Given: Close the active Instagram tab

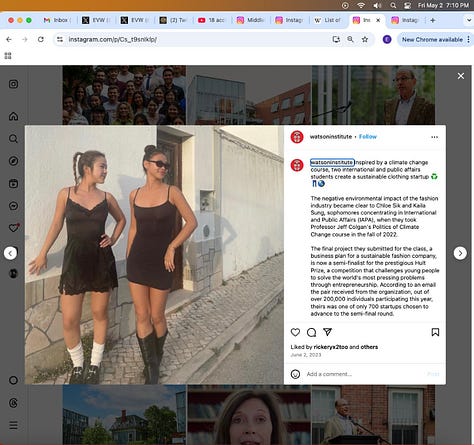Looking at the screenshot, I should coord(378,20).
